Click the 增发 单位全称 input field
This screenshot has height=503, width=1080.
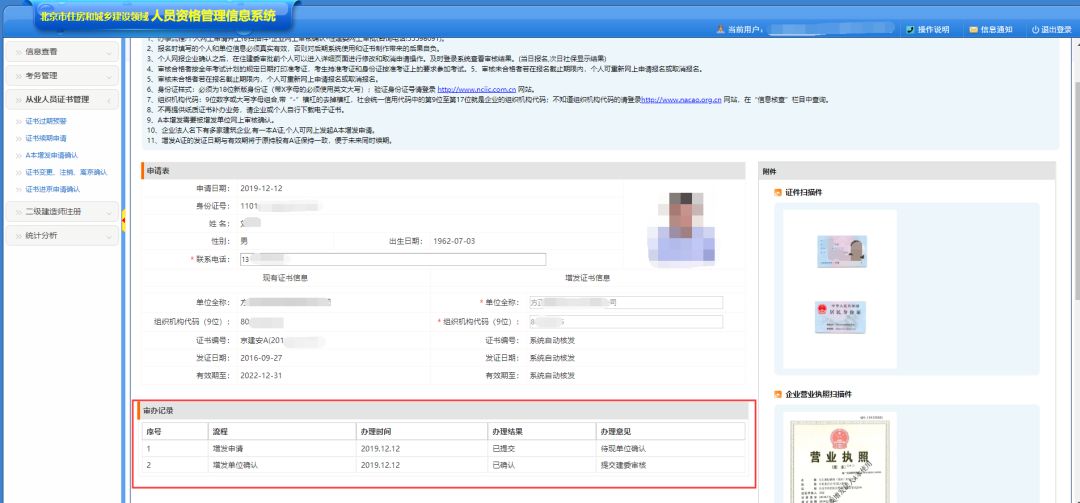coord(624,302)
